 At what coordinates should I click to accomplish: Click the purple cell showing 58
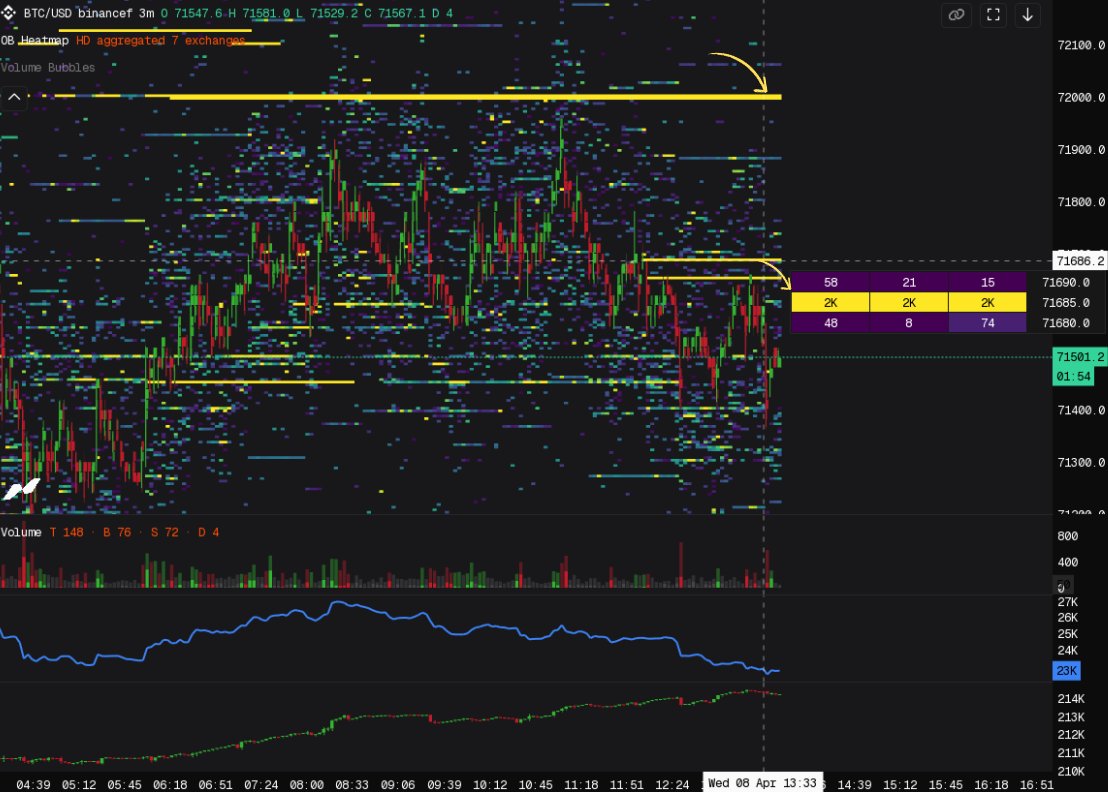[x=830, y=282]
